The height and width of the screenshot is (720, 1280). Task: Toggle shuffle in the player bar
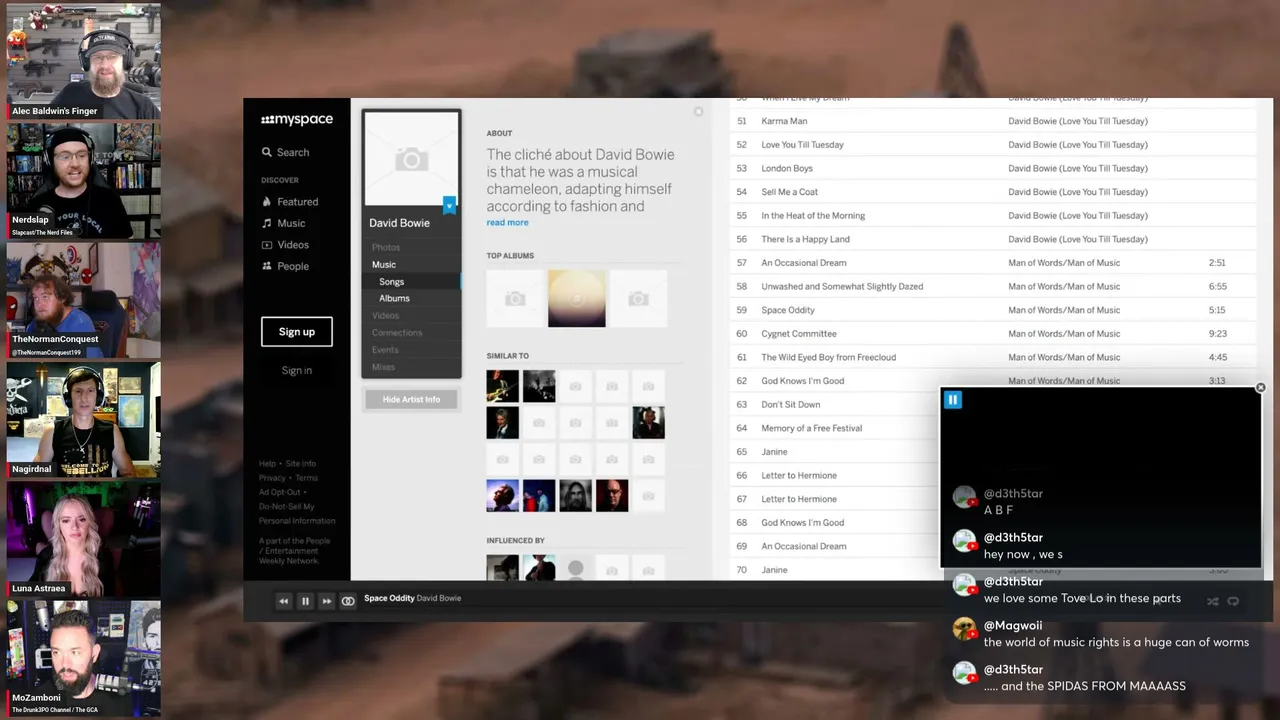pos(1213,602)
